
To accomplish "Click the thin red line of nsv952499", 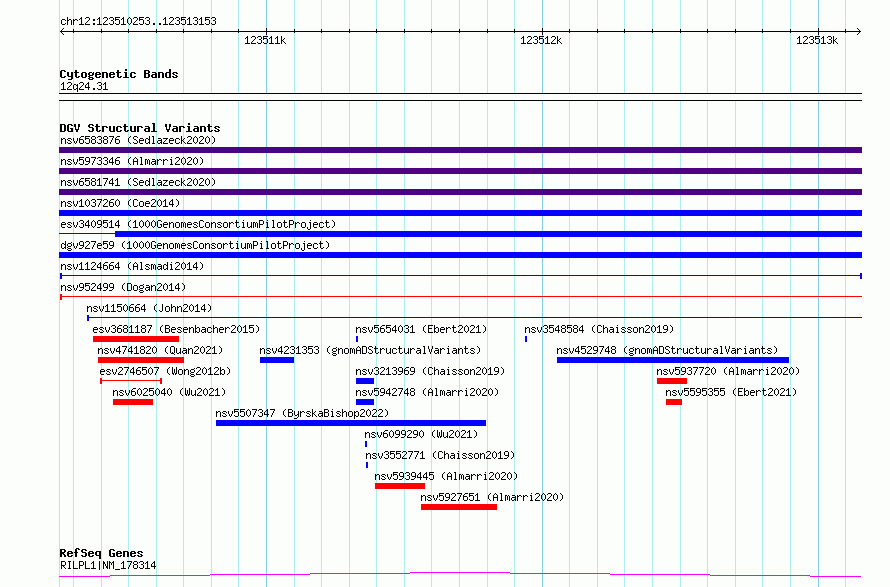I will 460,296.
